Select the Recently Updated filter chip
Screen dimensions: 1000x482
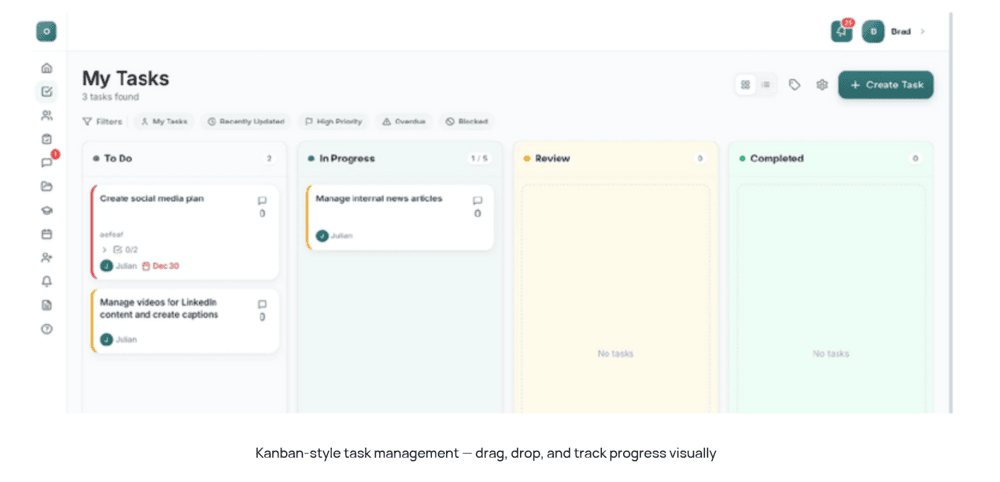[246, 122]
